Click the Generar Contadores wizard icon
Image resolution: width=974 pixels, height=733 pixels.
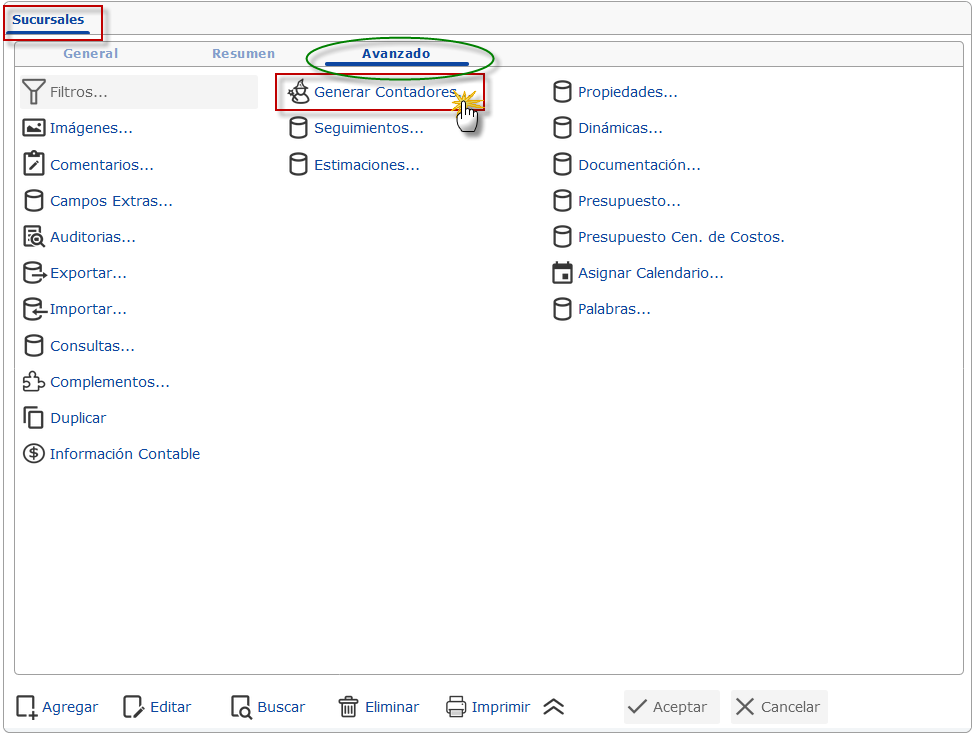pyautogui.click(x=298, y=92)
